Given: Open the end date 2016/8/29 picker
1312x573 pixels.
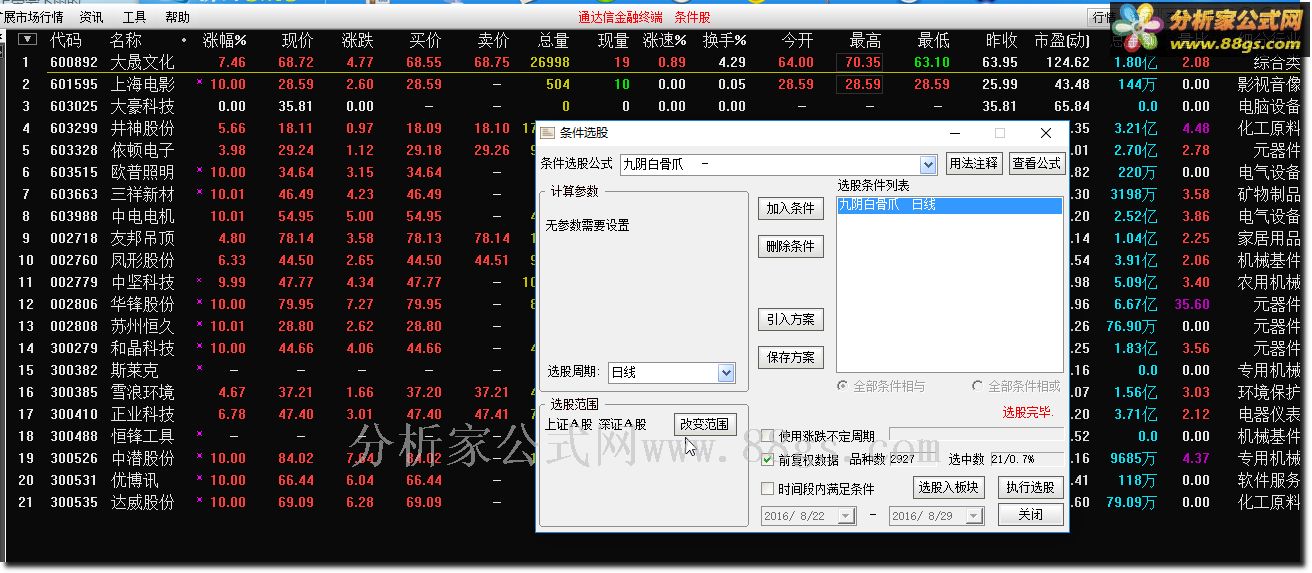Looking at the screenshot, I should tap(974, 516).
